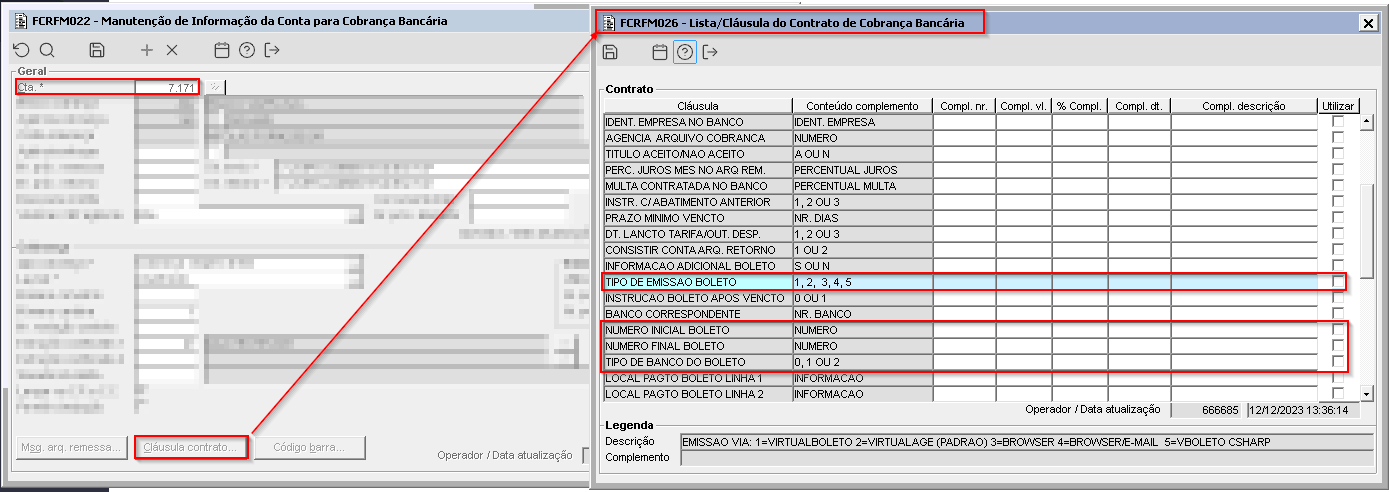Click the Compl. vl. column header
This screenshot has height=492, width=1389.
(1023, 106)
